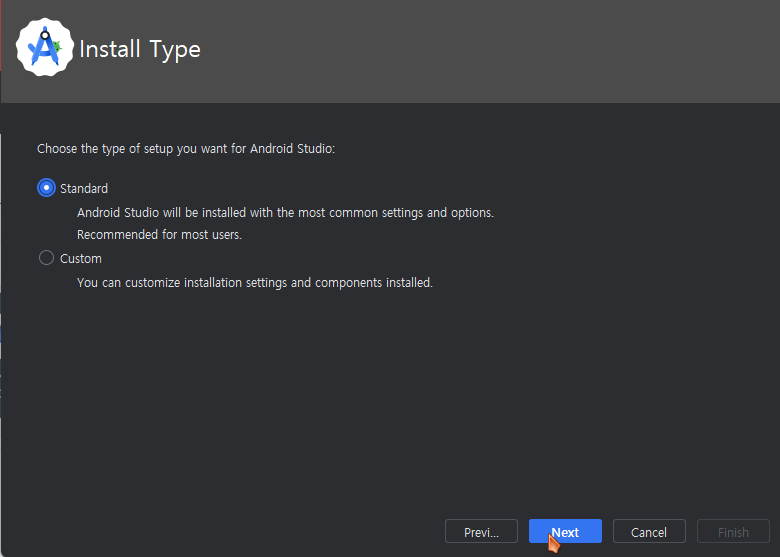Choose the Custom setup radio button
This screenshot has height=557, width=780.
[x=46, y=258]
